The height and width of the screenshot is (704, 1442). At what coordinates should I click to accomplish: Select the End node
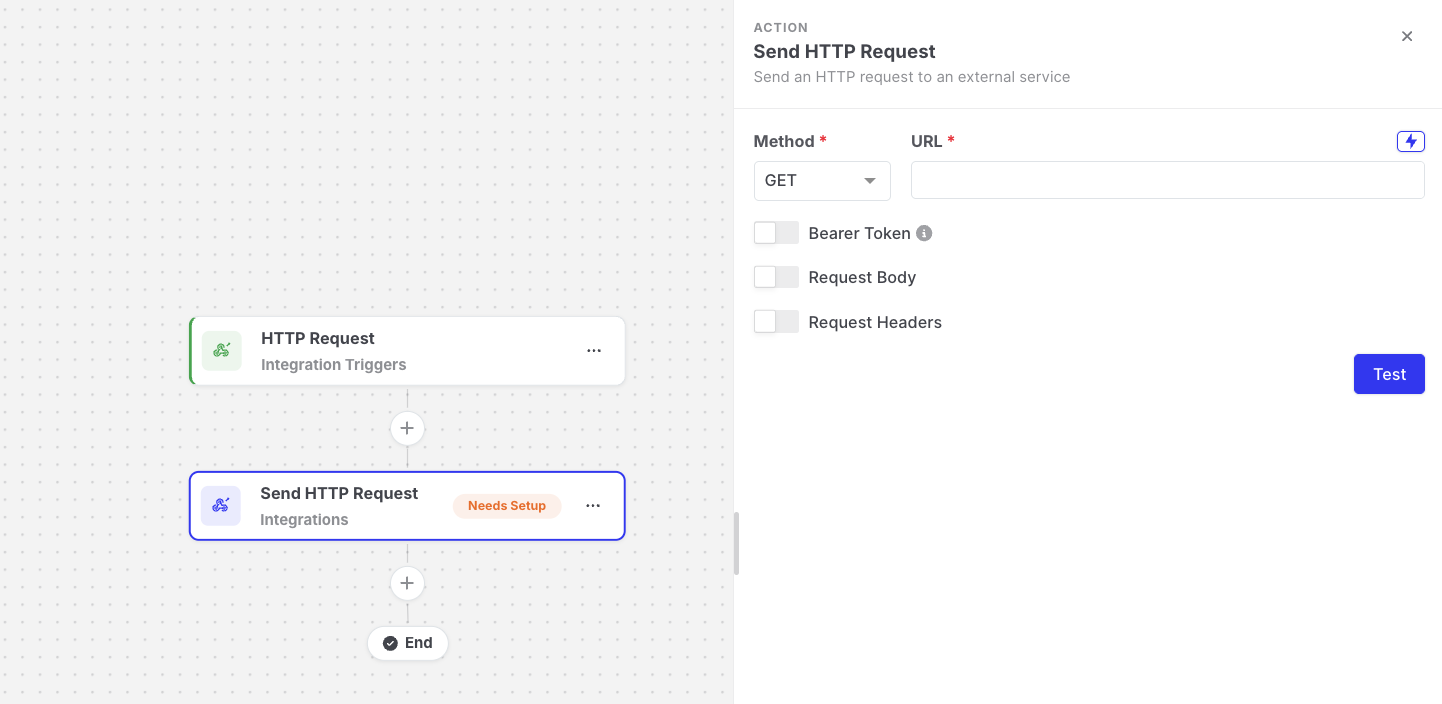pos(407,643)
